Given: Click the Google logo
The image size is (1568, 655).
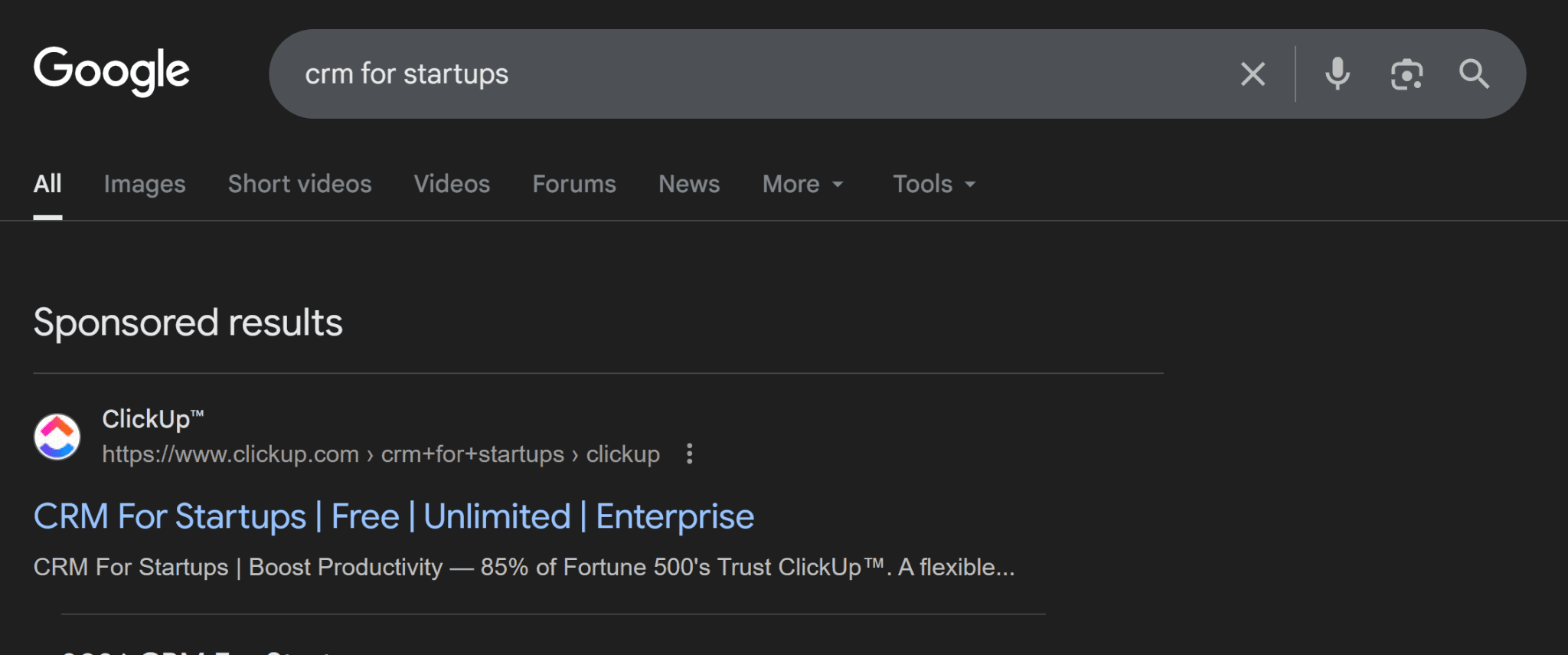Looking at the screenshot, I should 112,70.
